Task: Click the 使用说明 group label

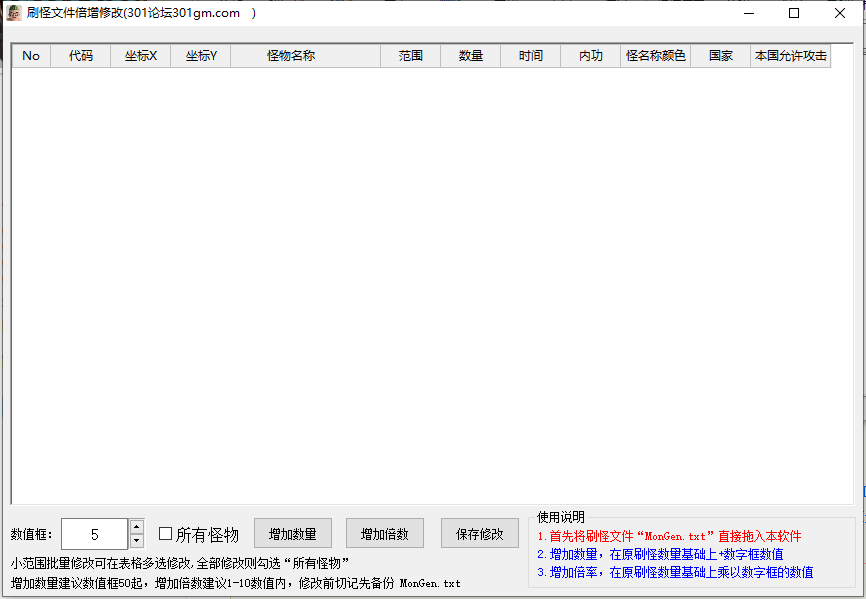Action: (x=561, y=517)
